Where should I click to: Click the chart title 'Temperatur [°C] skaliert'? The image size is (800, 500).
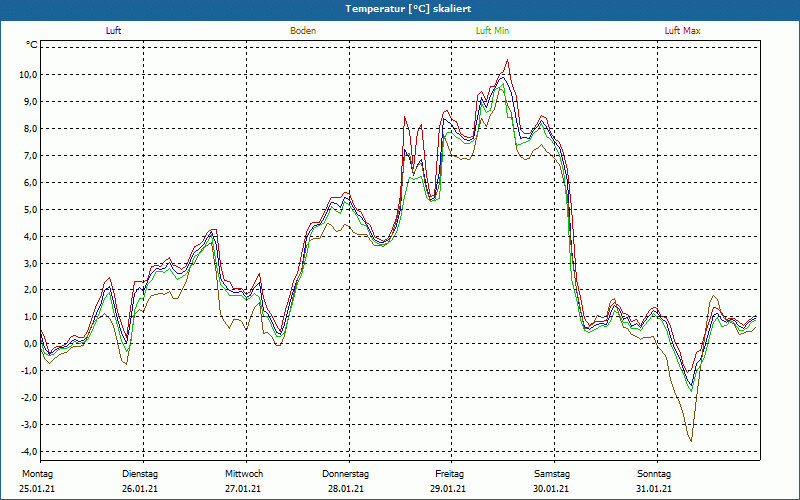click(x=400, y=8)
